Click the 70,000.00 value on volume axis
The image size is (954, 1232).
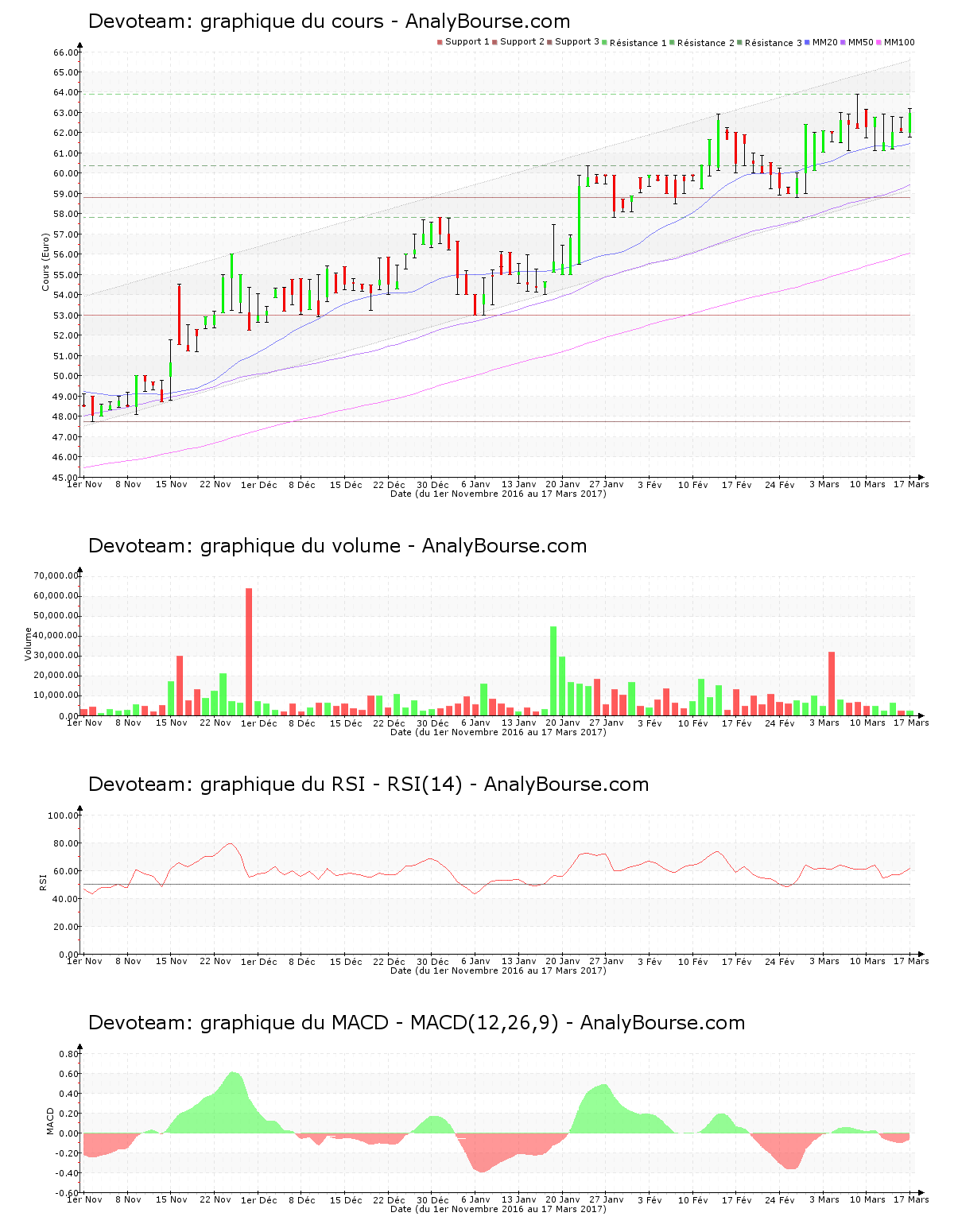56,575
